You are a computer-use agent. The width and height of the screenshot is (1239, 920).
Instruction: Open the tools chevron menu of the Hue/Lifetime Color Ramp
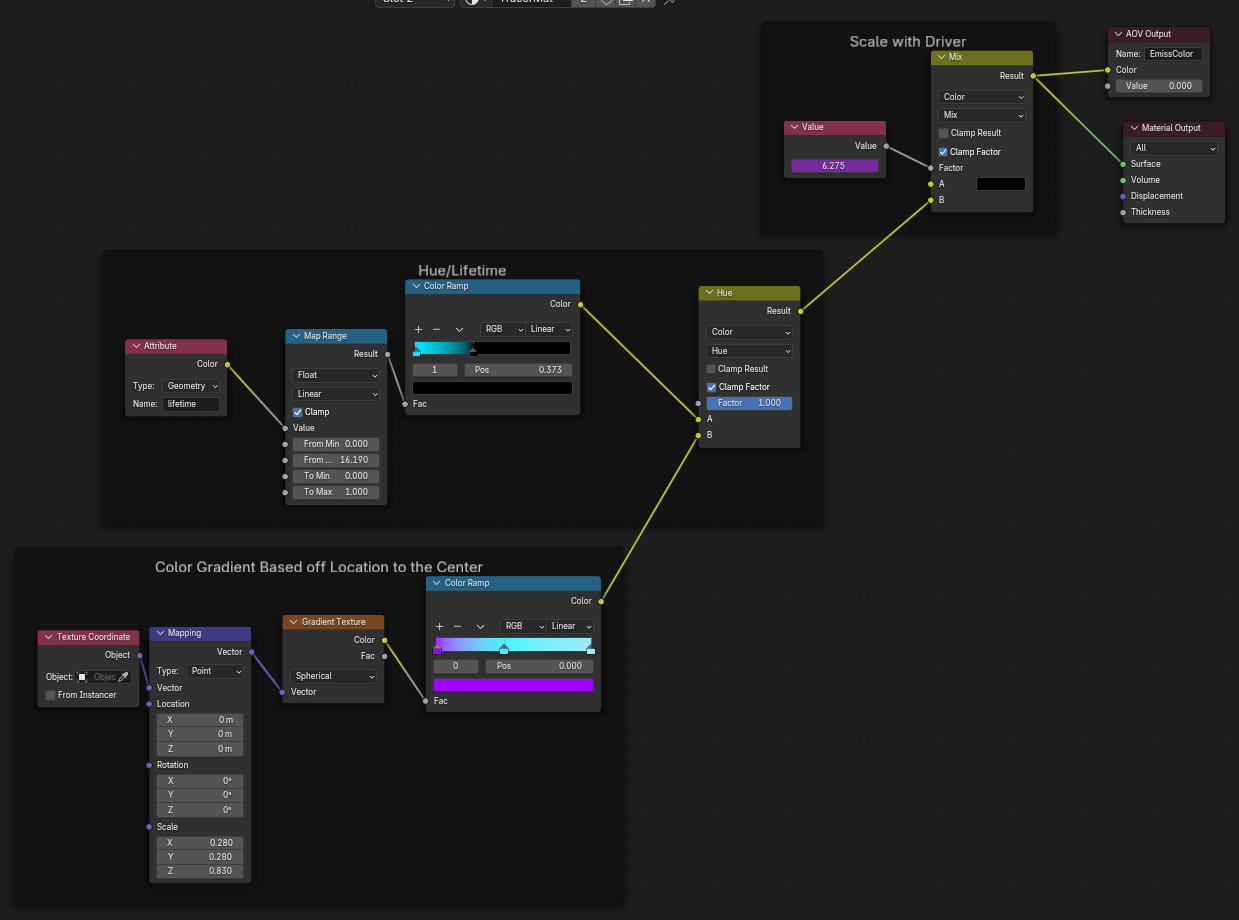(x=459, y=329)
